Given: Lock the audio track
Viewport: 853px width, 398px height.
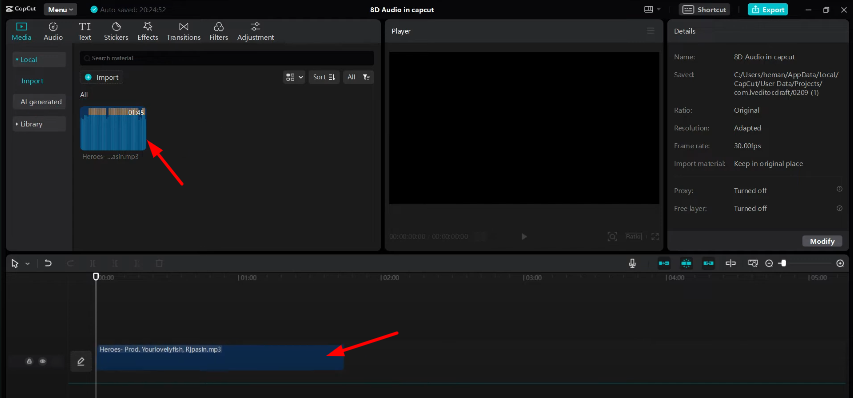Looking at the screenshot, I should (29, 361).
